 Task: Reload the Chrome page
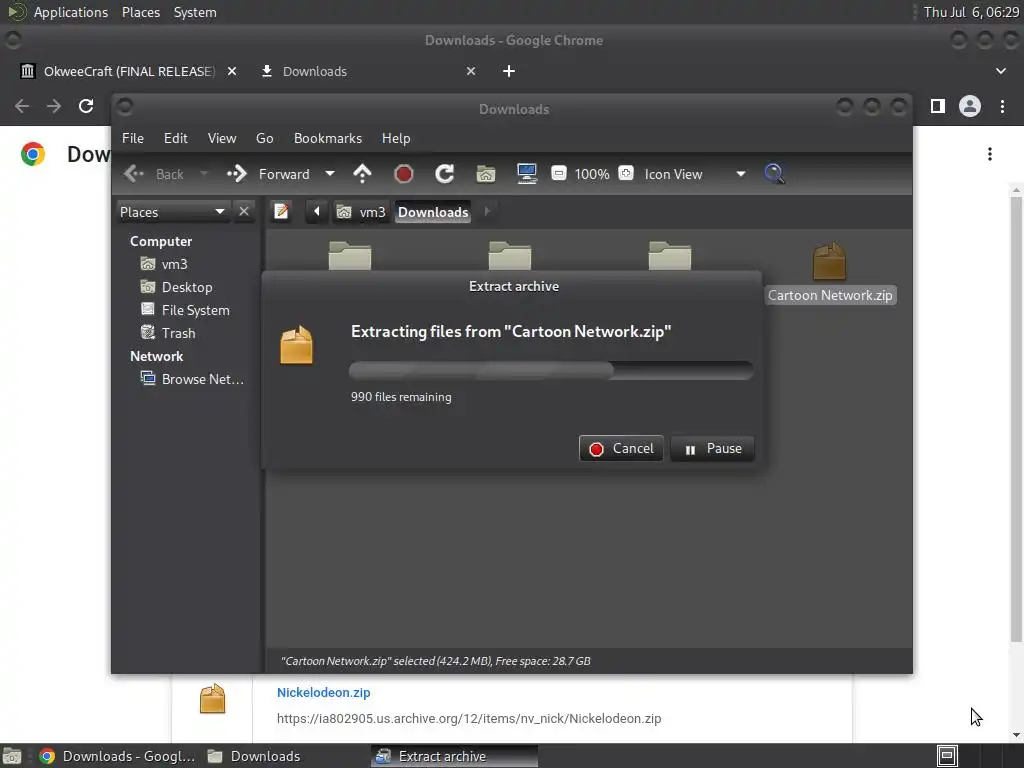pyautogui.click(x=86, y=106)
